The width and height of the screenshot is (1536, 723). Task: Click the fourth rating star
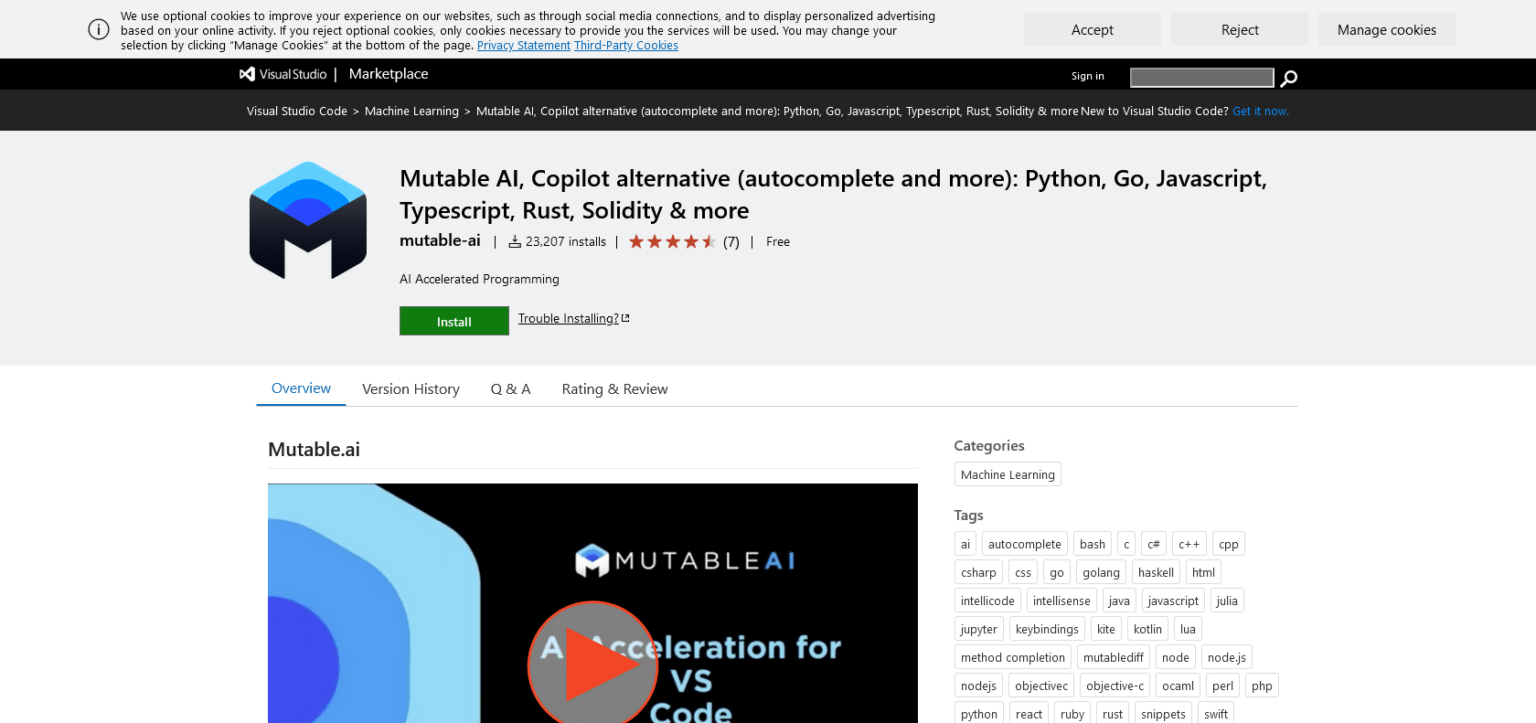(x=692, y=241)
